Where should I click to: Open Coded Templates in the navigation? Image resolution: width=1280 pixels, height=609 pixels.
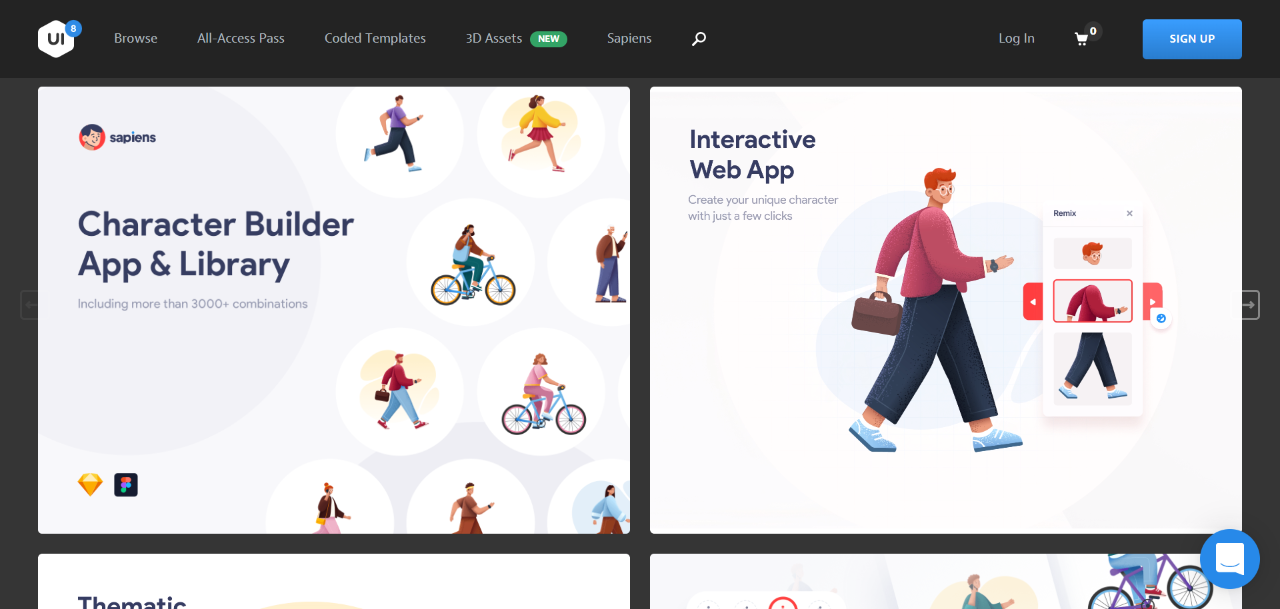tap(375, 38)
